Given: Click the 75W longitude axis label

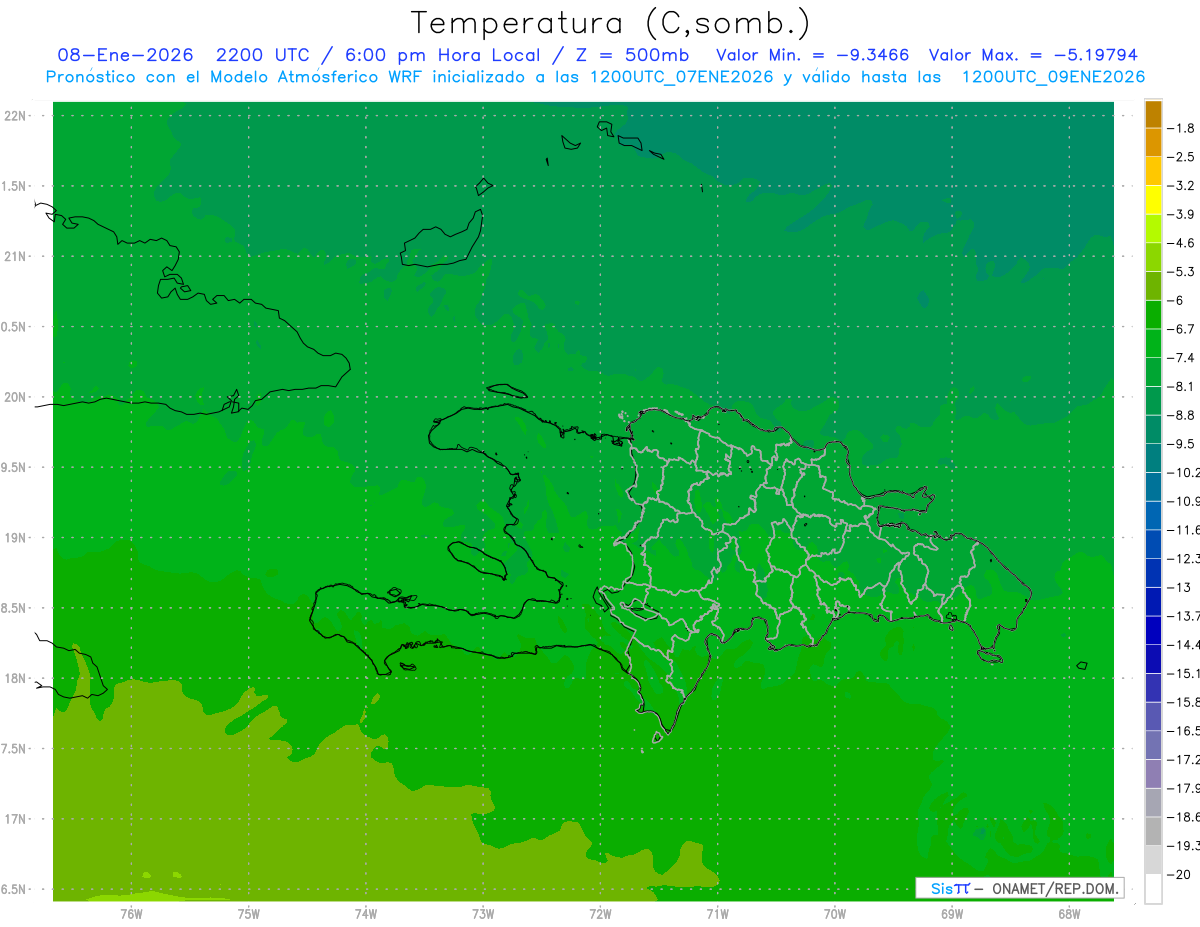Looking at the screenshot, I should [249, 913].
